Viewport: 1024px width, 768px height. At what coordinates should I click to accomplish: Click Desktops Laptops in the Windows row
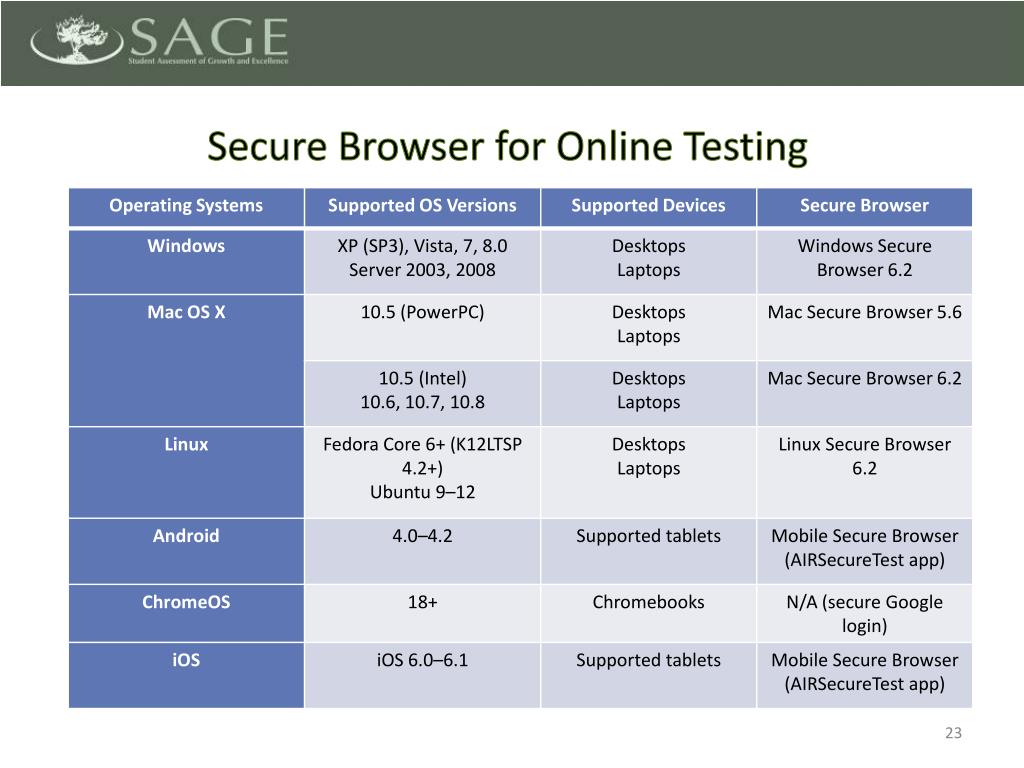coord(648,261)
